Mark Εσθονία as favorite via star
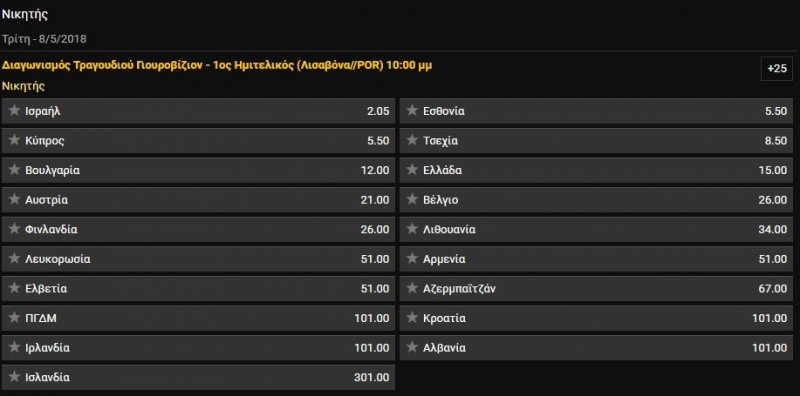The image size is (800, 396). click(412, 110)
